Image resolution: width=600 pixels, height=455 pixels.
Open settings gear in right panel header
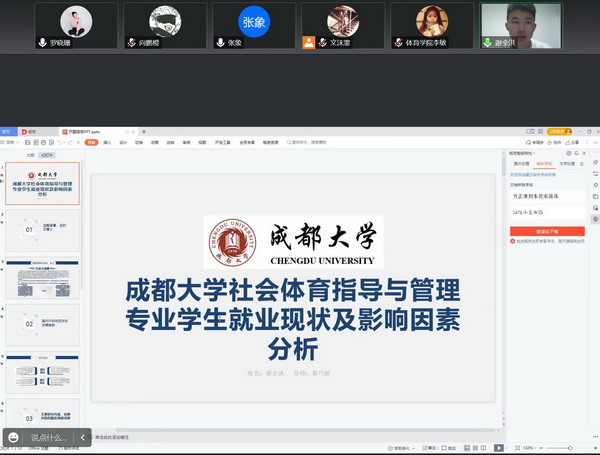[569, 153]
